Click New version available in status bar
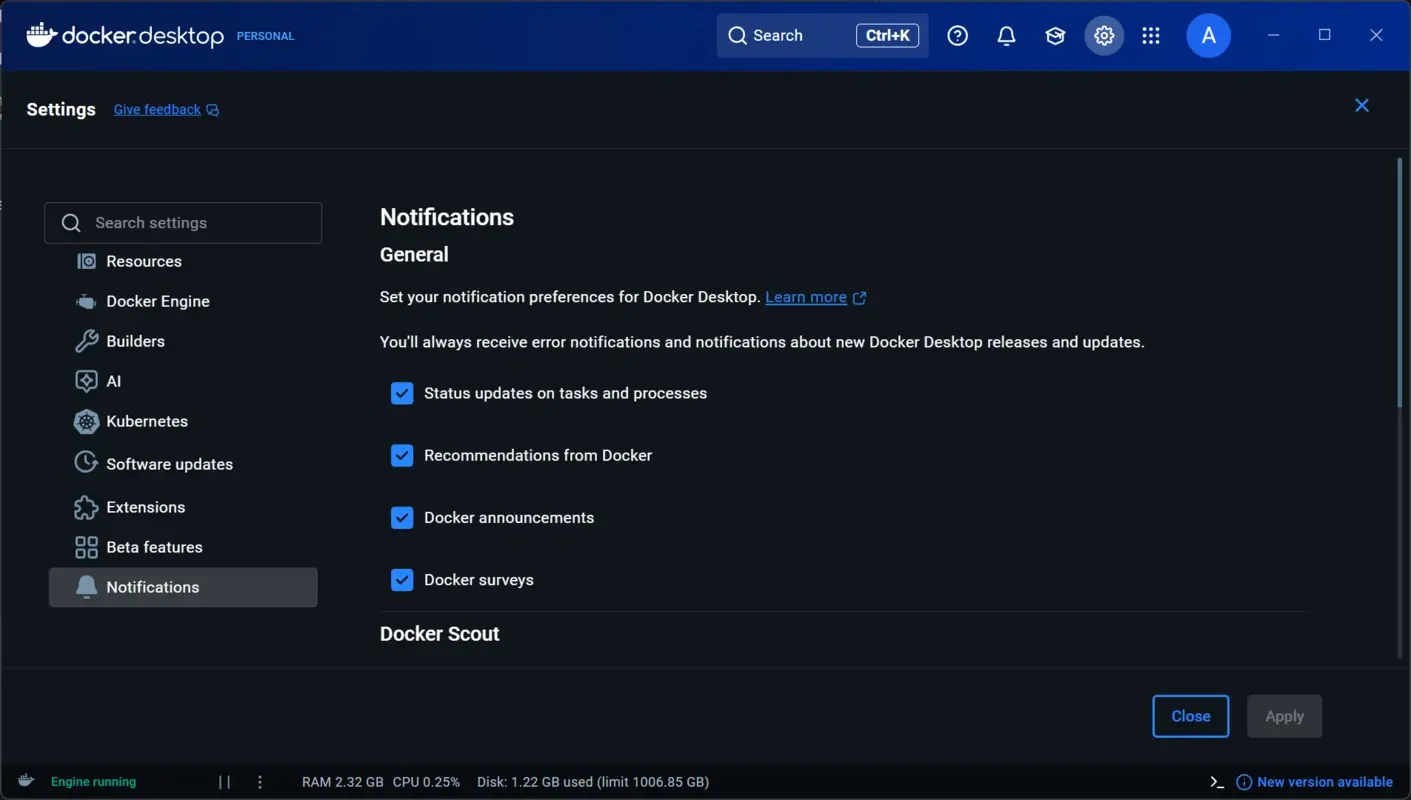Screen dimensions: 1411x800 [x=1324, y=781]
